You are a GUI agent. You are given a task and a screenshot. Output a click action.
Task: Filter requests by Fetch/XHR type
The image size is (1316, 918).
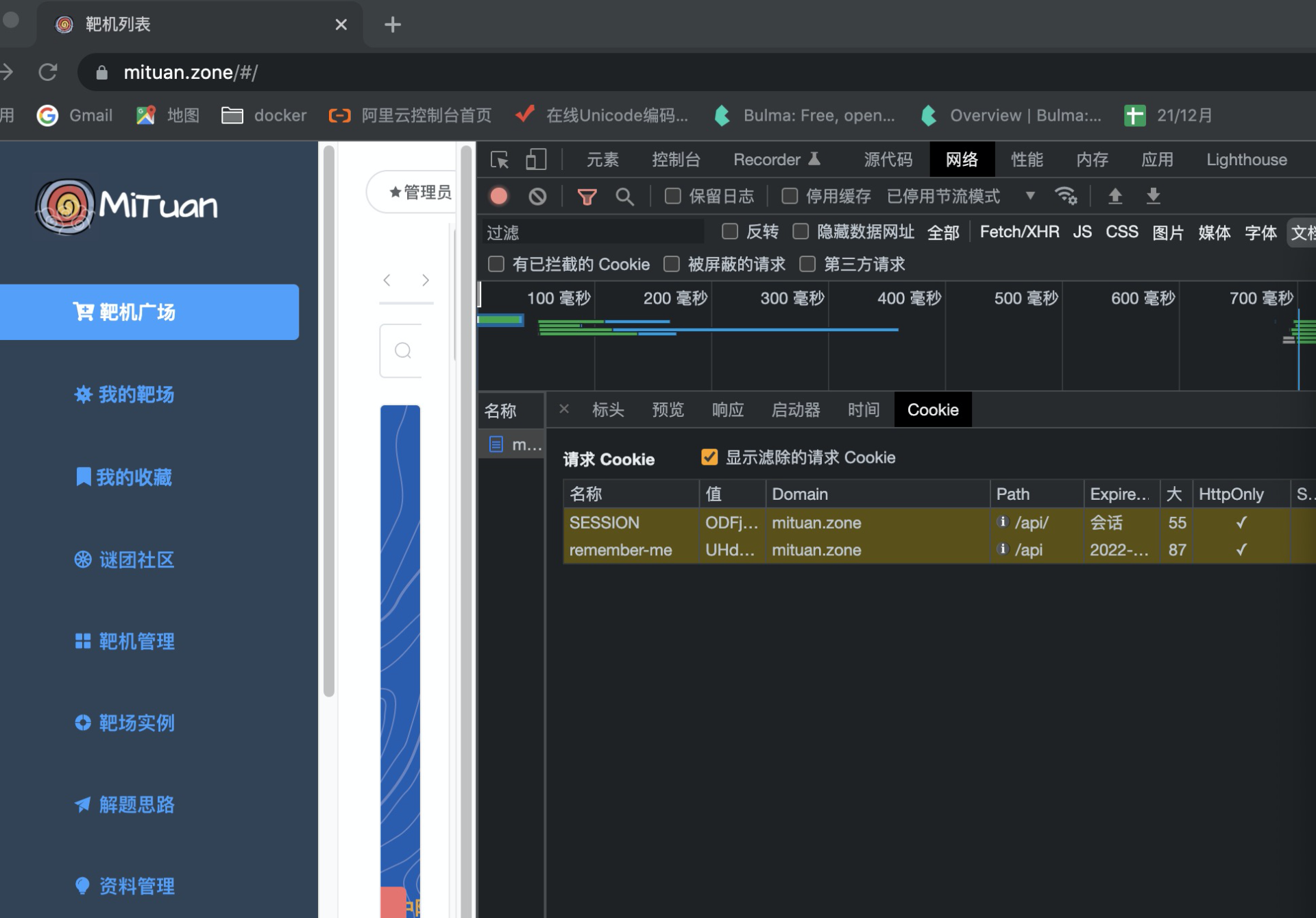coord(1019,232)
